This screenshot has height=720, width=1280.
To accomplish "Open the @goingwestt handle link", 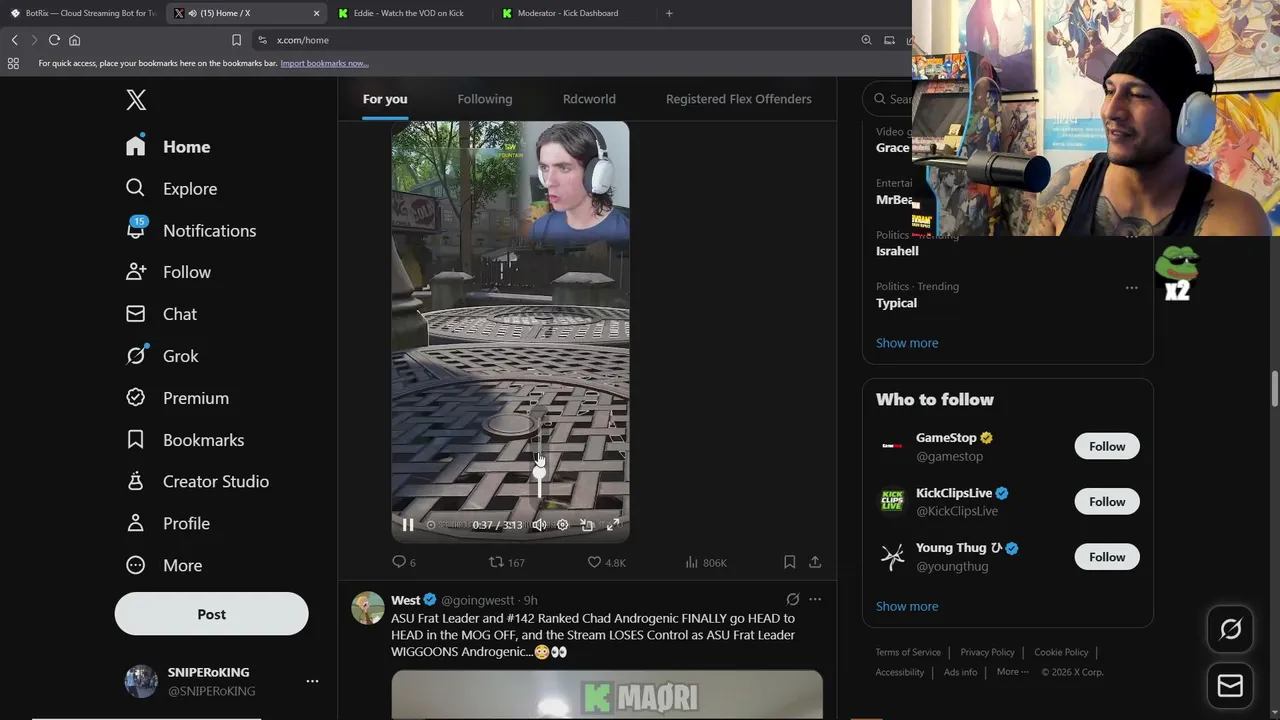I will point(478,600).
